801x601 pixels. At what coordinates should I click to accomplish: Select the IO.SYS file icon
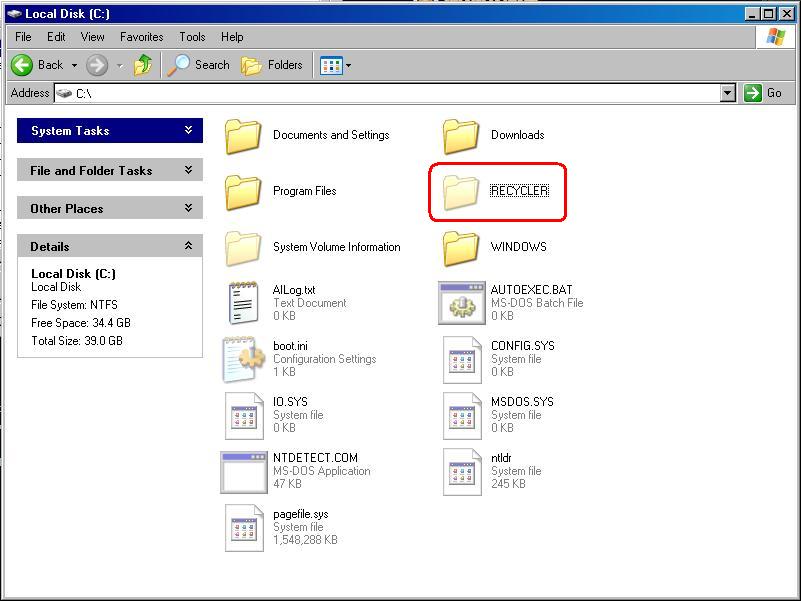(244, 415)
